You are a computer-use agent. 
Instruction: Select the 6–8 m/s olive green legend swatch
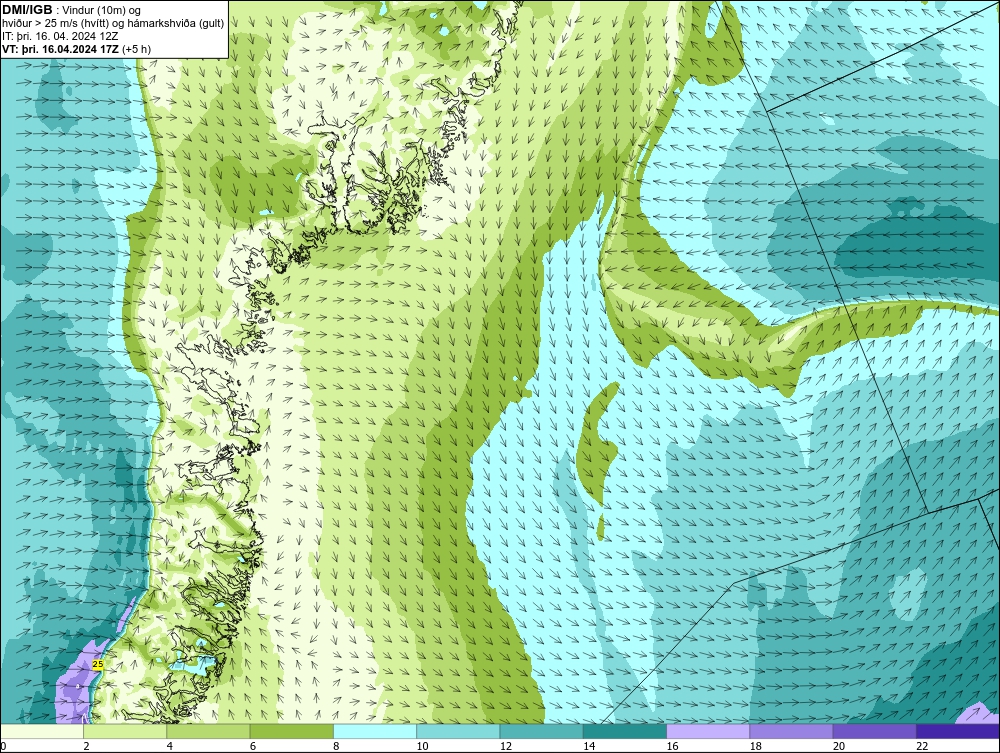click(291, 731)
